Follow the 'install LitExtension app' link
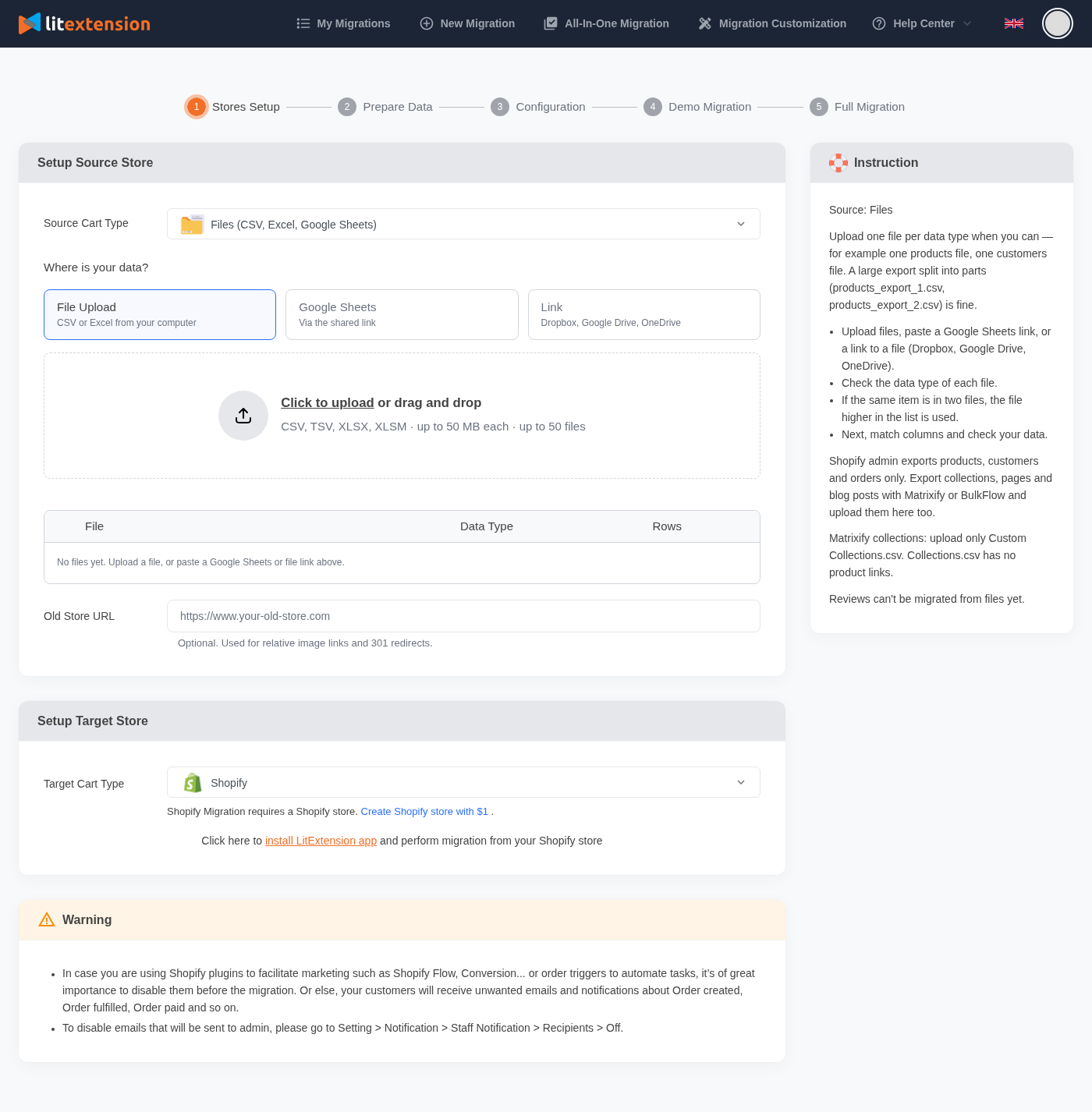 (x=321, y=841)
